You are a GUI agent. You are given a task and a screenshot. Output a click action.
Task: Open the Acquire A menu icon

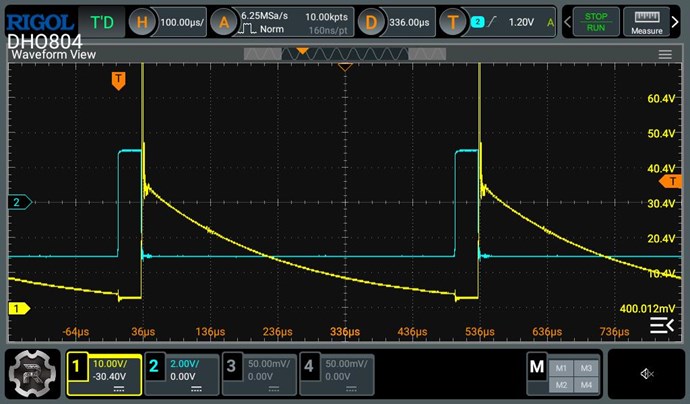[x=224, y=22]
